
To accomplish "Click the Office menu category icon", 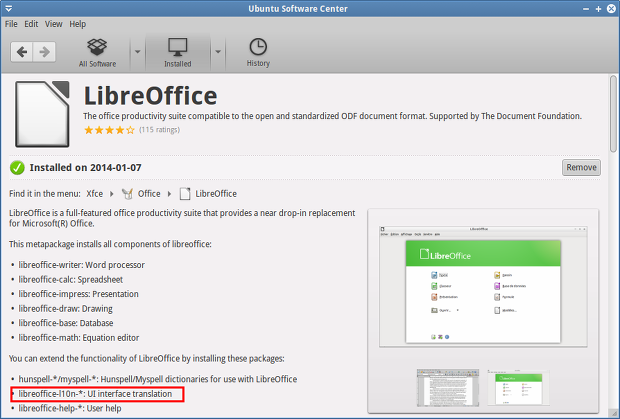I will [x=127, y=194].
